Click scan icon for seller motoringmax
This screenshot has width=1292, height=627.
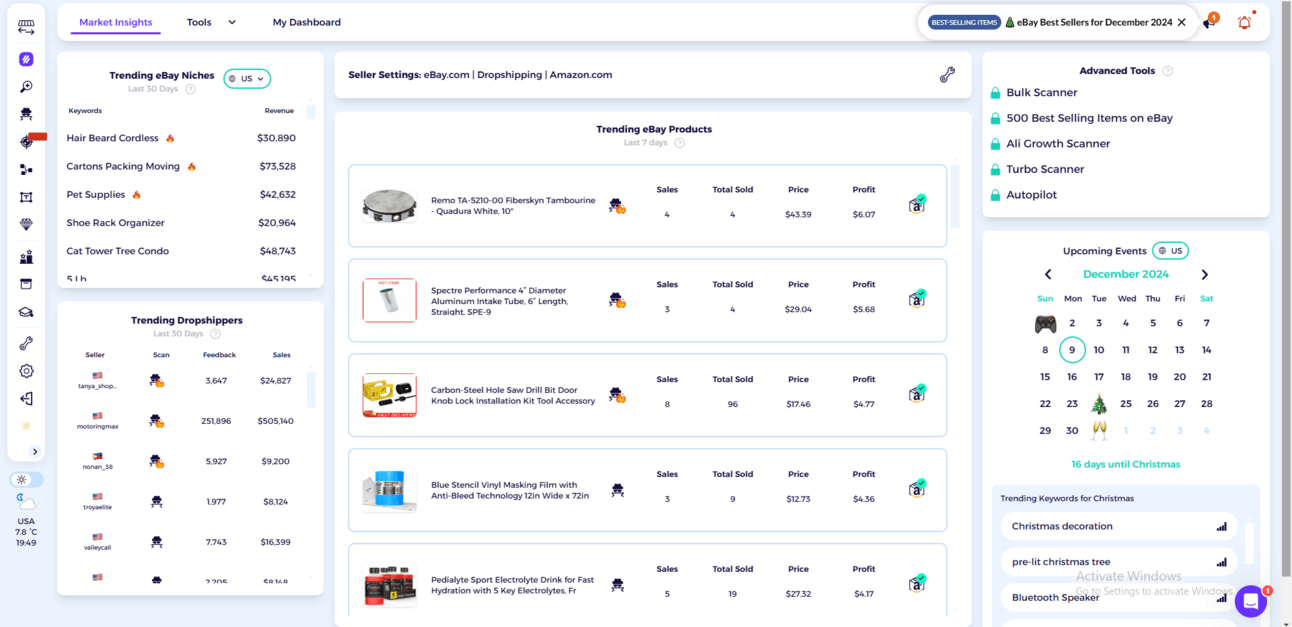point(157,421)
